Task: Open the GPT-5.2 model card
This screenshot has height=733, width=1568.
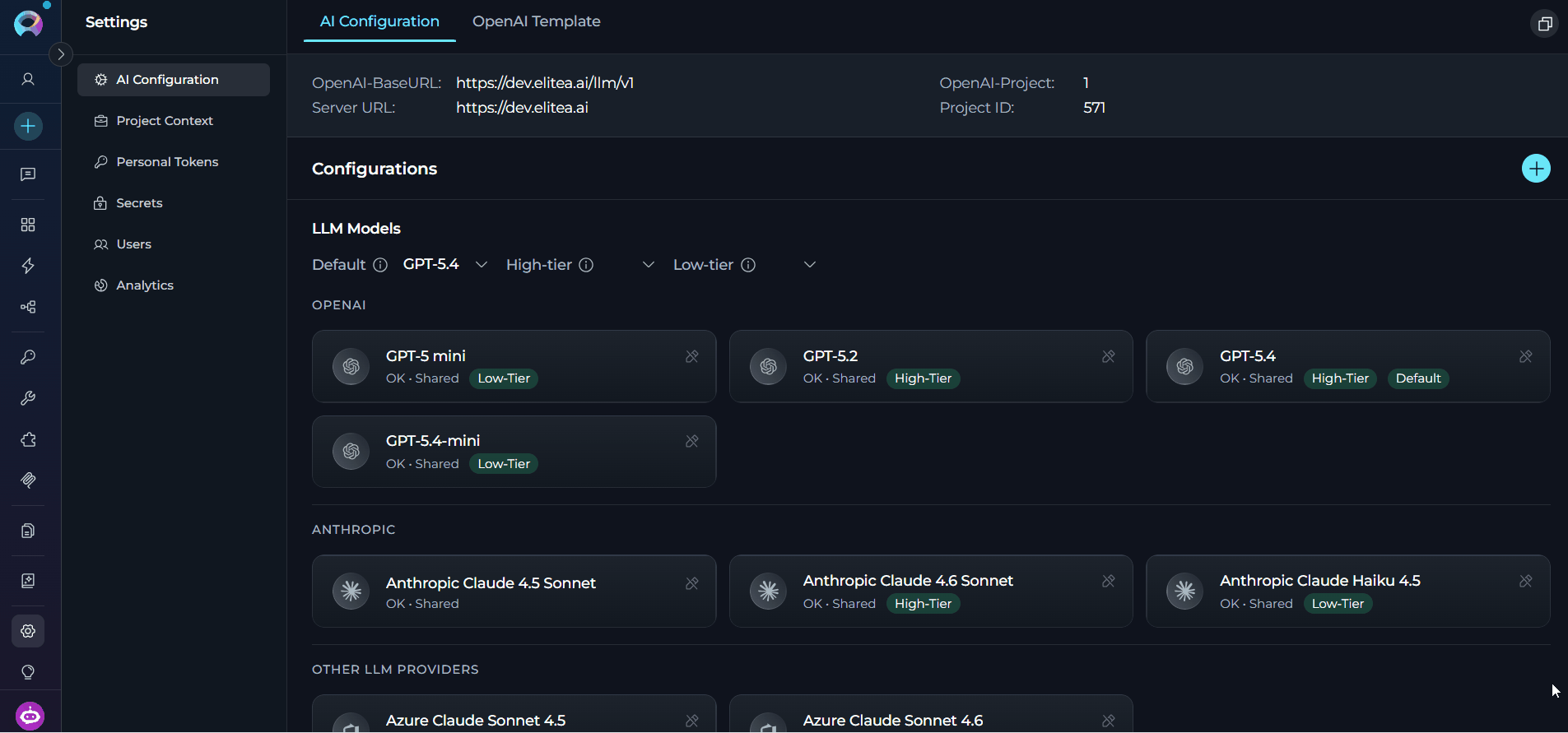Action: point(931,366)
